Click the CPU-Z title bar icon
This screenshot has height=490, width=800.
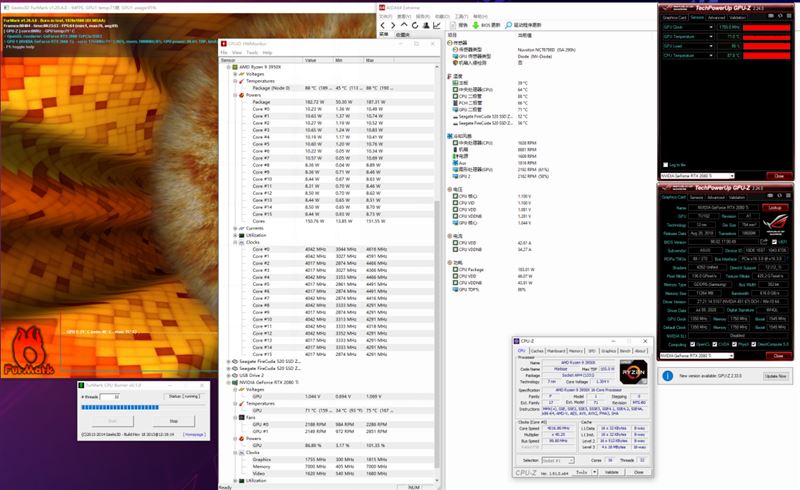pos(517,341)
